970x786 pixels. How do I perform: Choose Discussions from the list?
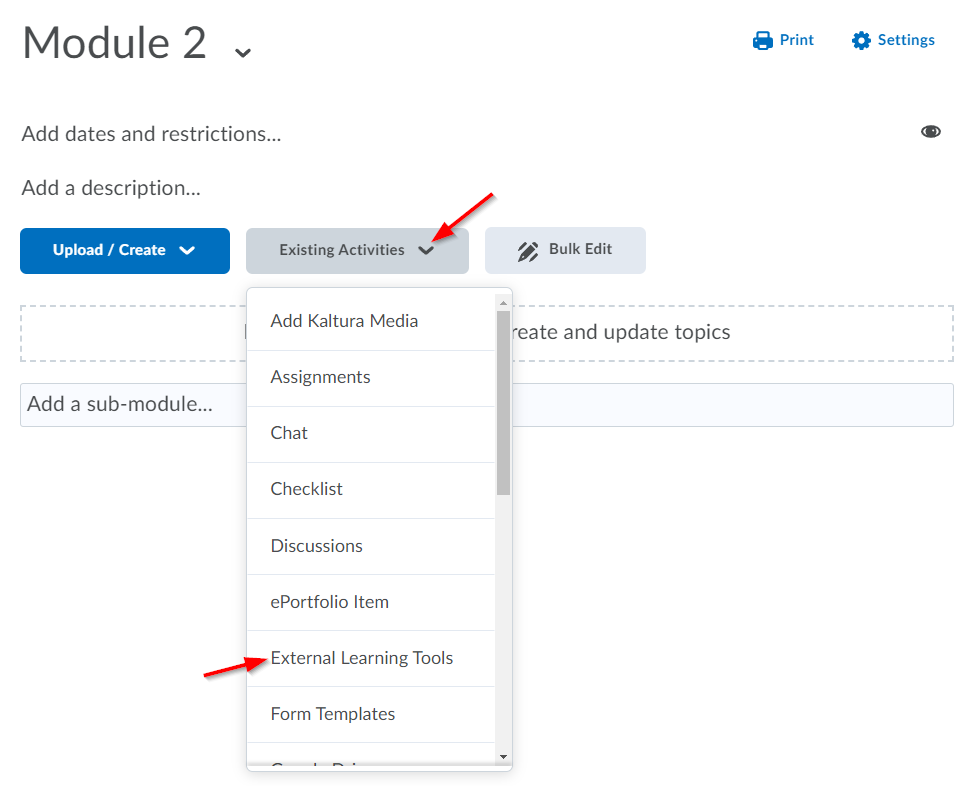pyautogui.click(x=316, y=546)
